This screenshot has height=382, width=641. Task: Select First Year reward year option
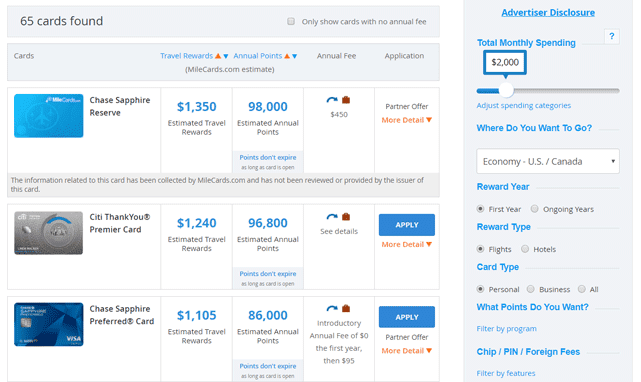coord(480,209)
